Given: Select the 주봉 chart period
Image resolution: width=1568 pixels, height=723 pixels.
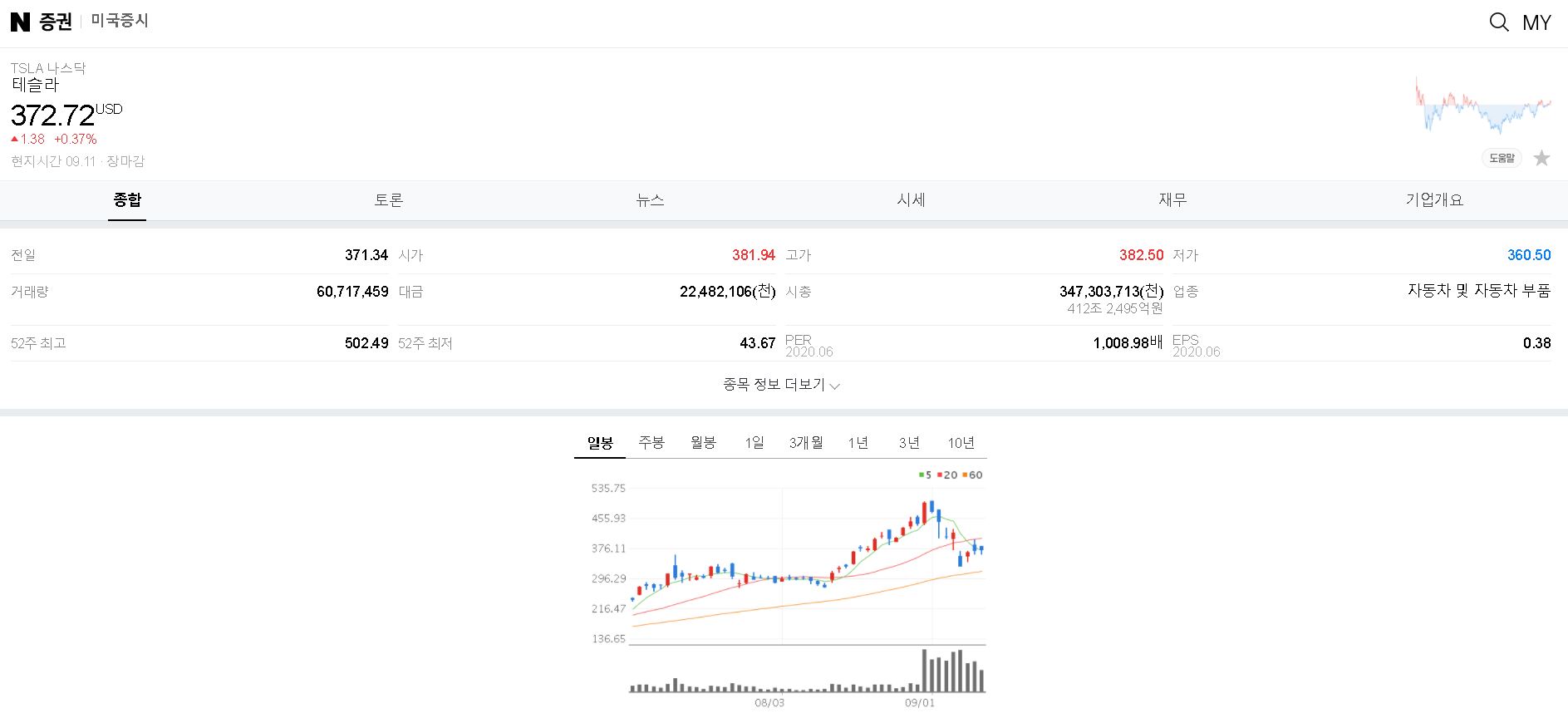Looking at the screenshot, I should point(651,443).
